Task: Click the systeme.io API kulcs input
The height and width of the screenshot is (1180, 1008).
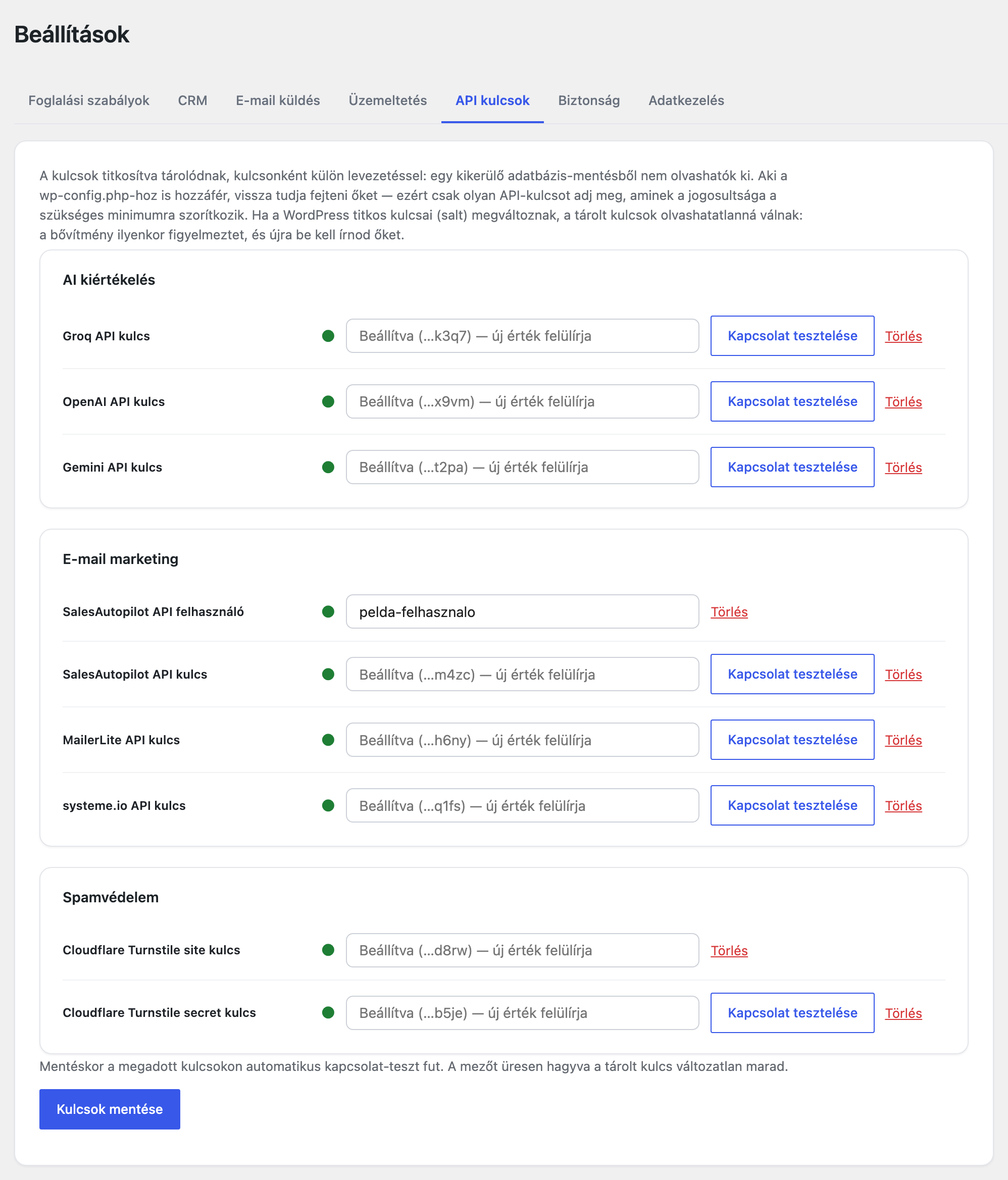Action: click(522, 805)
